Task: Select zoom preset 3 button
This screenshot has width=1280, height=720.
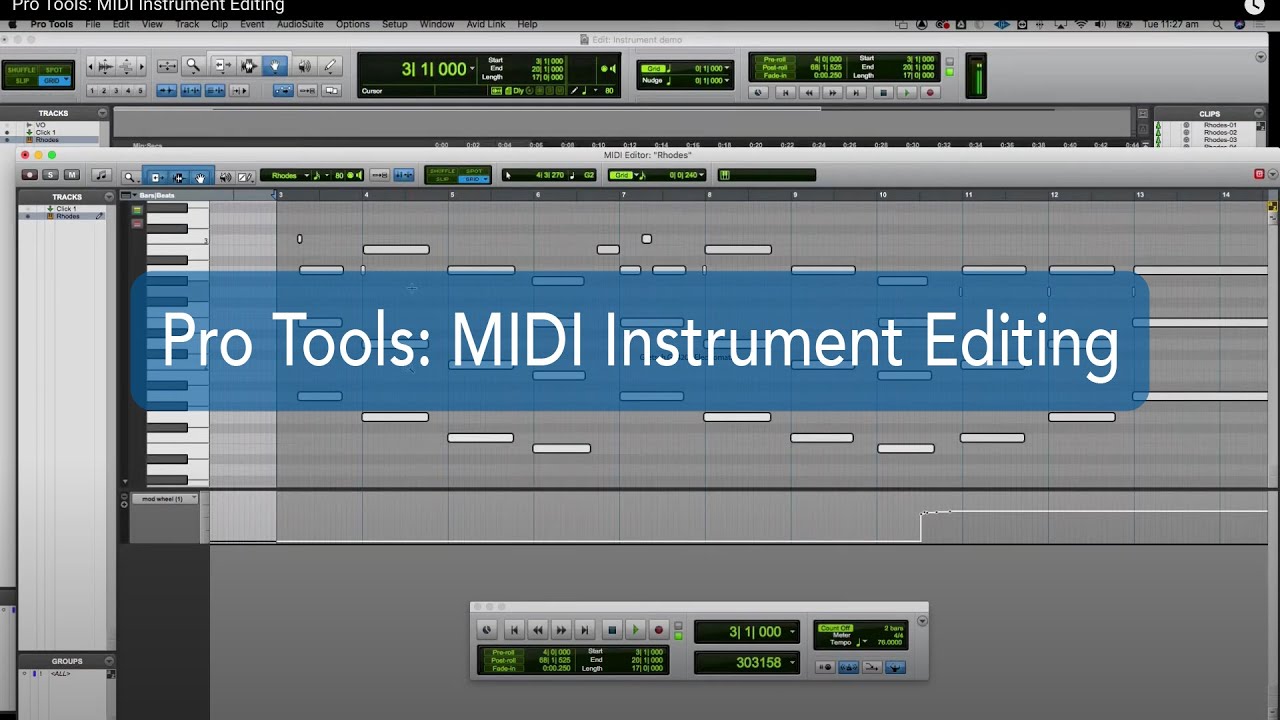Action: 116,91
